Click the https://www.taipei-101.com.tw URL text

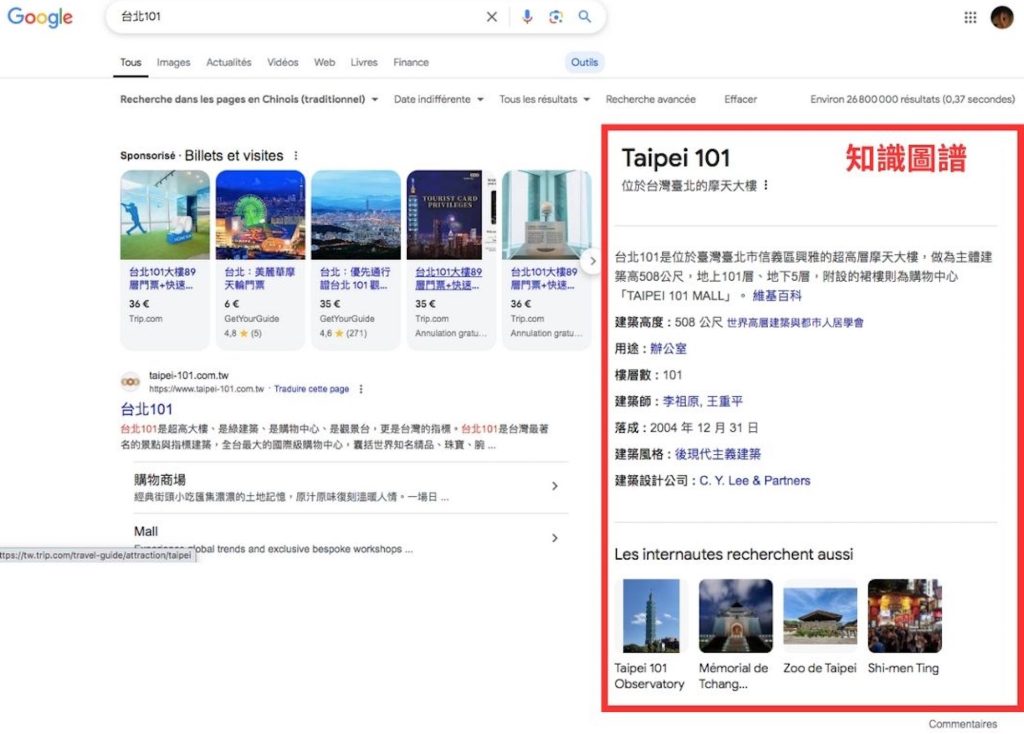[206, 389]
